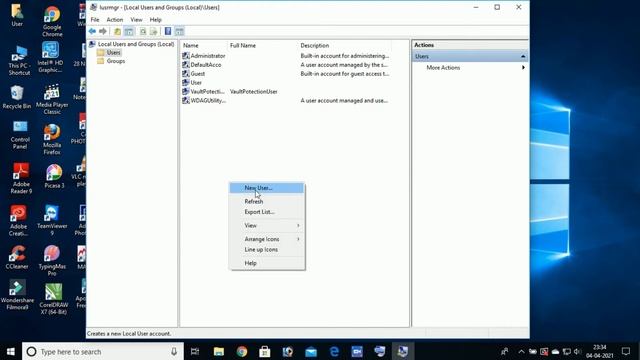This screenshot has width=640, height=360.
Task: Click the Windows Start button
Action: click(x=11, y=351)
